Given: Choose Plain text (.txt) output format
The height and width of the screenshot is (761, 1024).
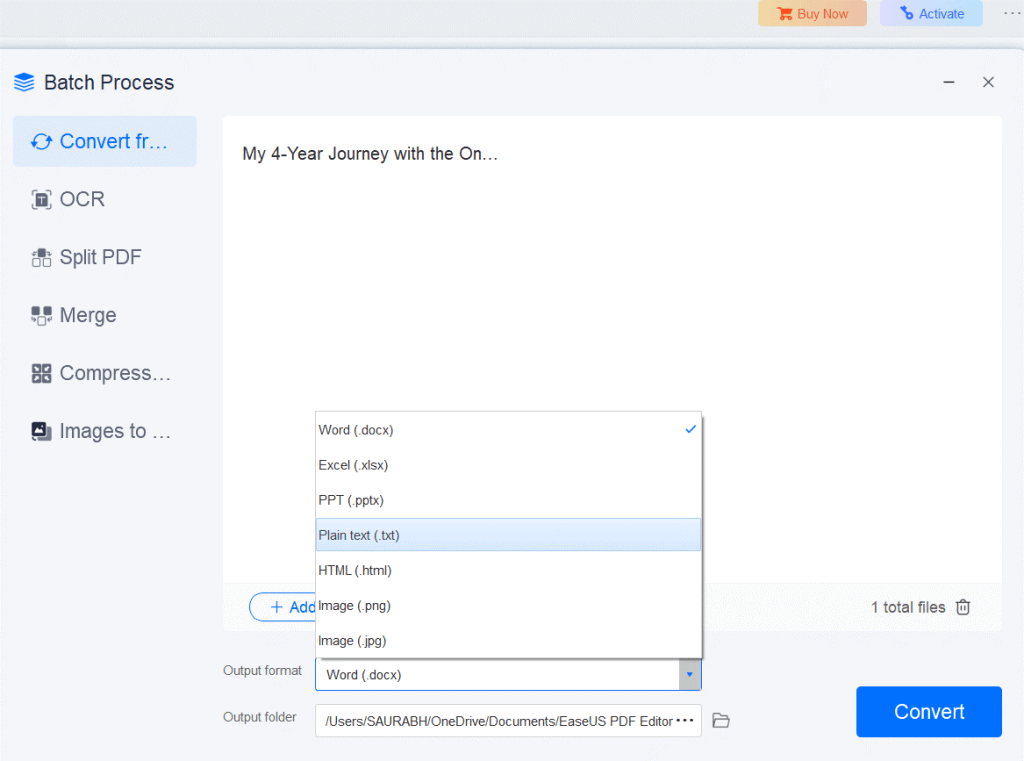Looking at the screenshot, I should click(508, 535).
